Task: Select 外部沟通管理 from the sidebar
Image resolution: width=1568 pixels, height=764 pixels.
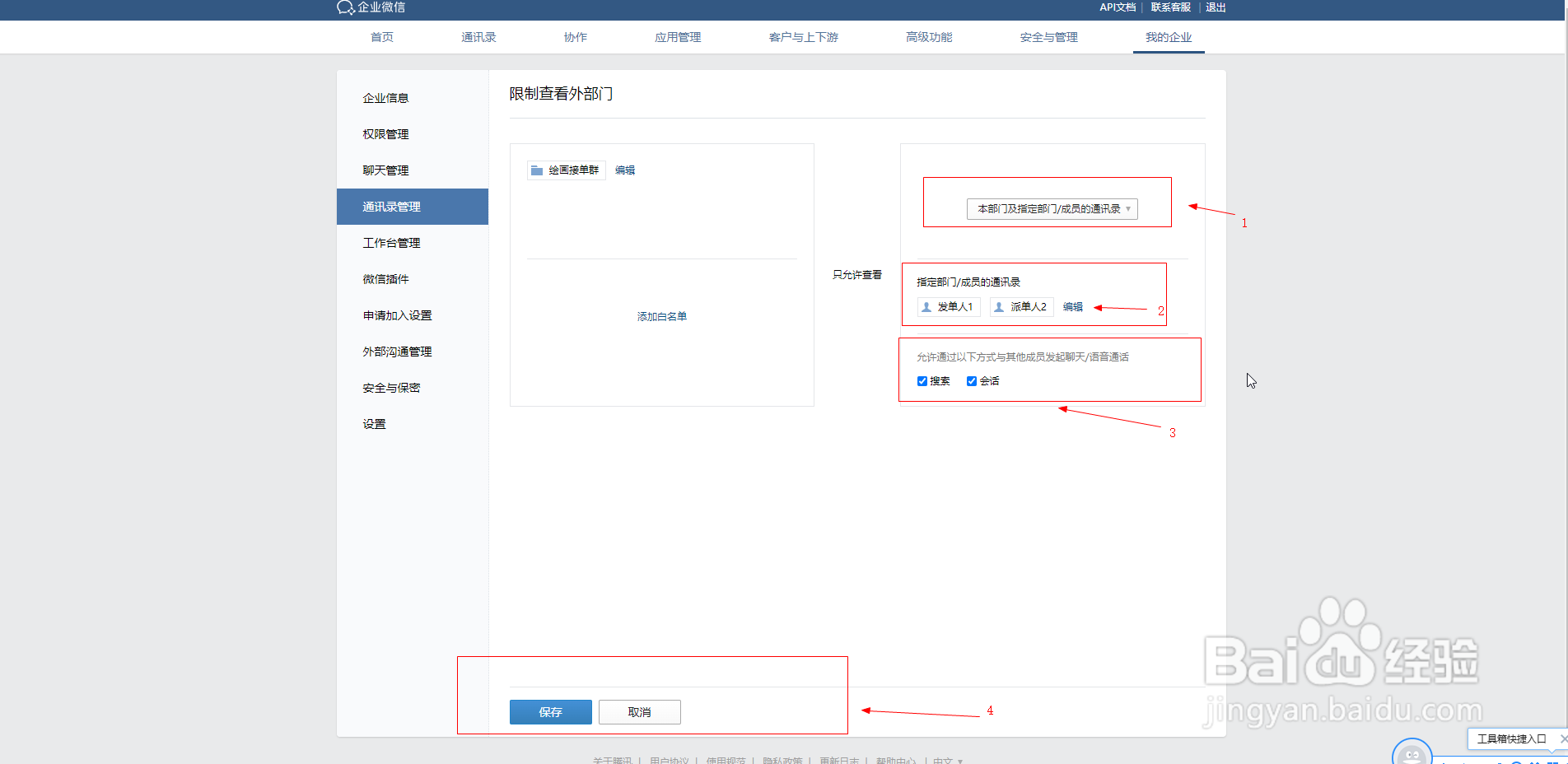Action: tap(397, 351)
